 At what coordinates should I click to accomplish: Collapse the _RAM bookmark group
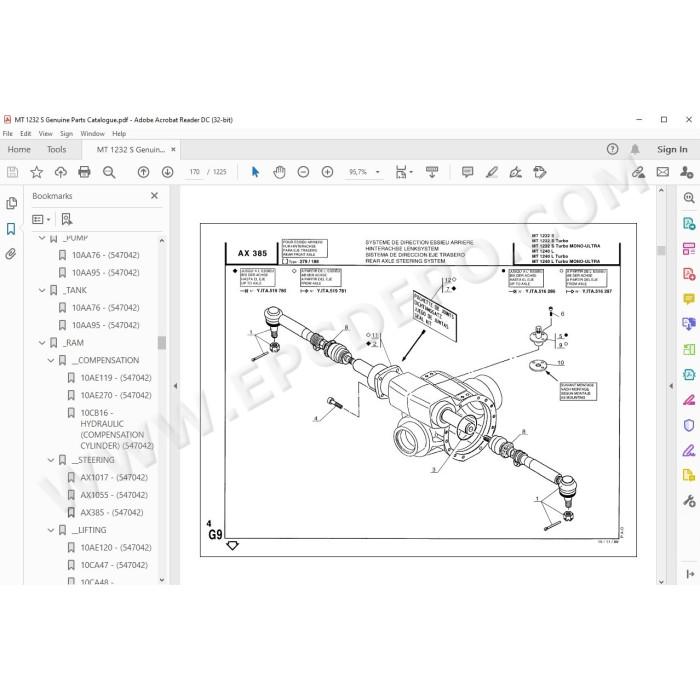(42, 343)
